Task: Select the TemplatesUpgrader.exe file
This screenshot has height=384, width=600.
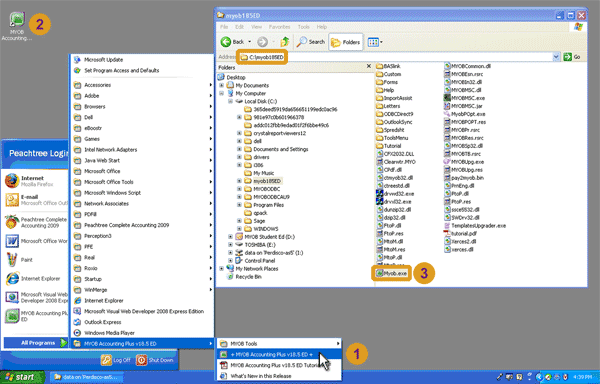Action: click(475, 226)
